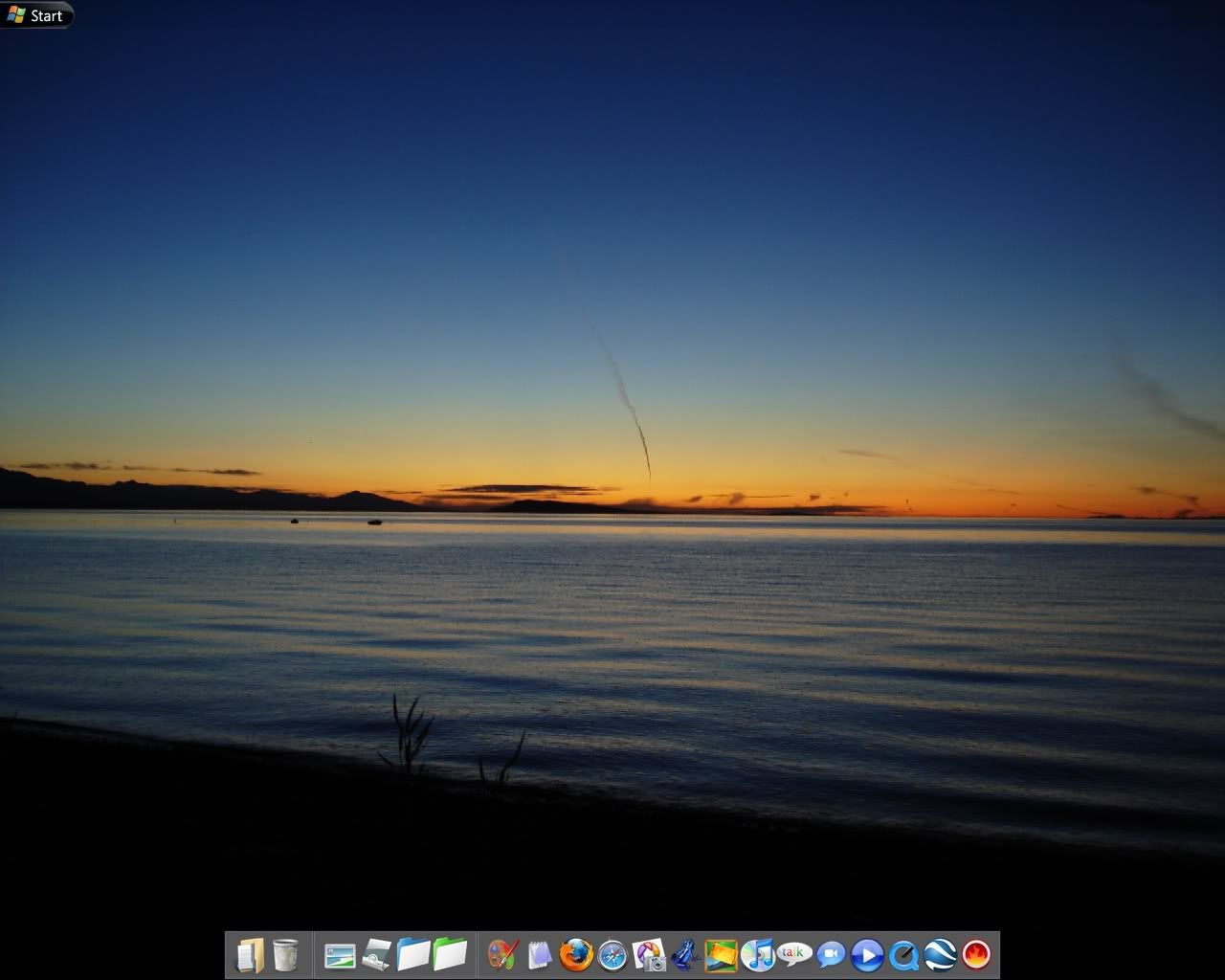
Task: Open the Start menu button
Action: click(36, 15)
